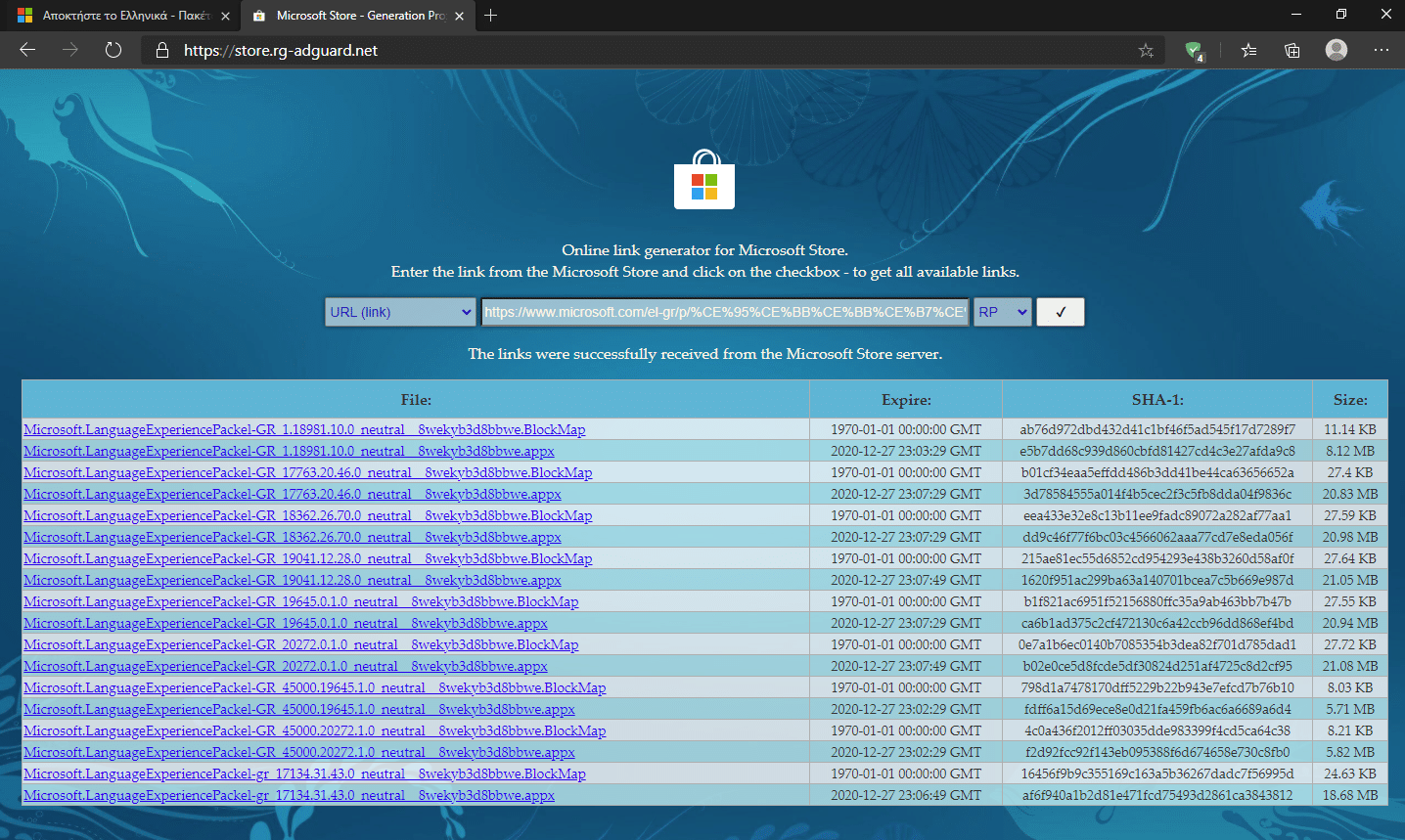Download GR 45000.19645.1.0 appx file

coord(299,709)
